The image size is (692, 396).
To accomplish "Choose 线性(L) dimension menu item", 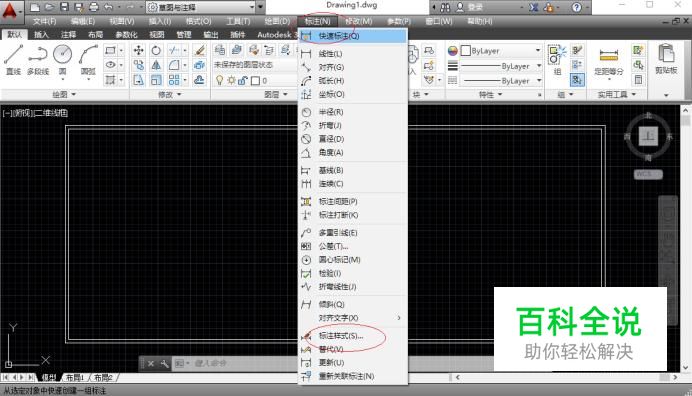I will (x=353, y=54).
